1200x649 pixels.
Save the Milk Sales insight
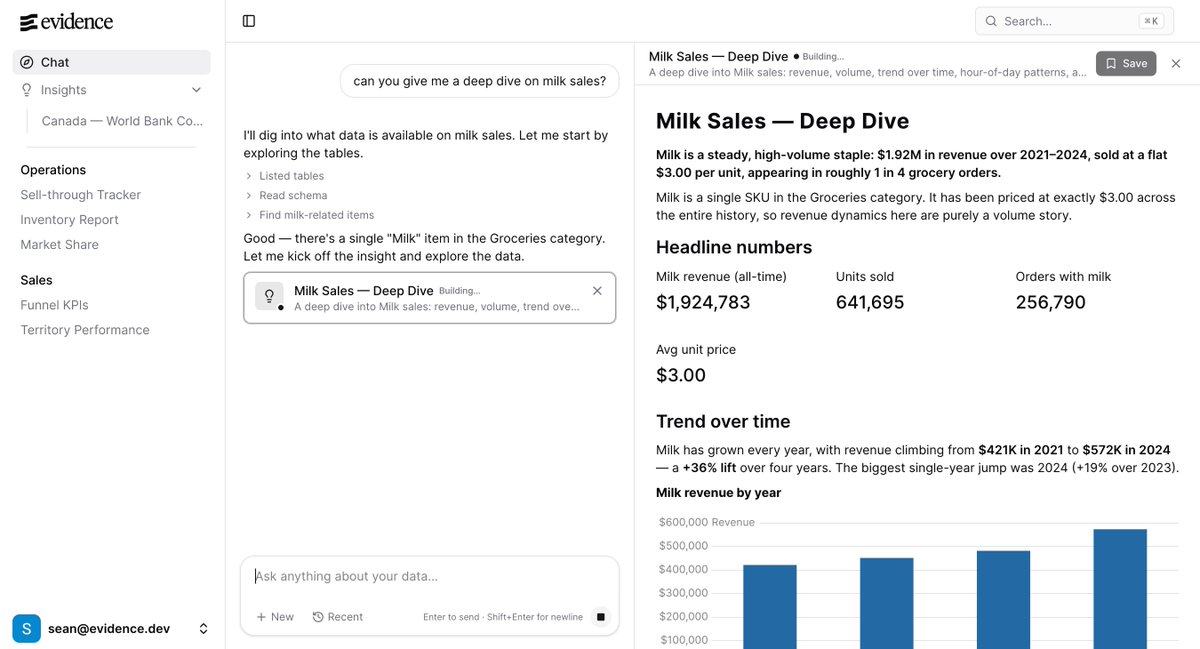coord(1126,63)
